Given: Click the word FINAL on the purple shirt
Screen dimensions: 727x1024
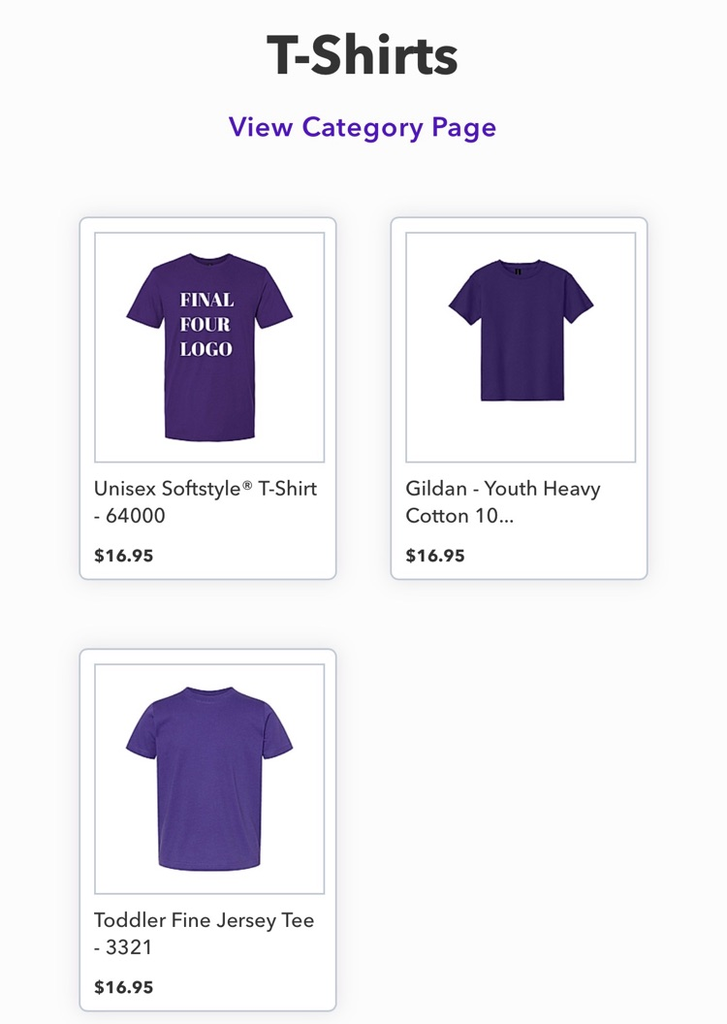Looking at the screenshot, I should tap(207, 299).
